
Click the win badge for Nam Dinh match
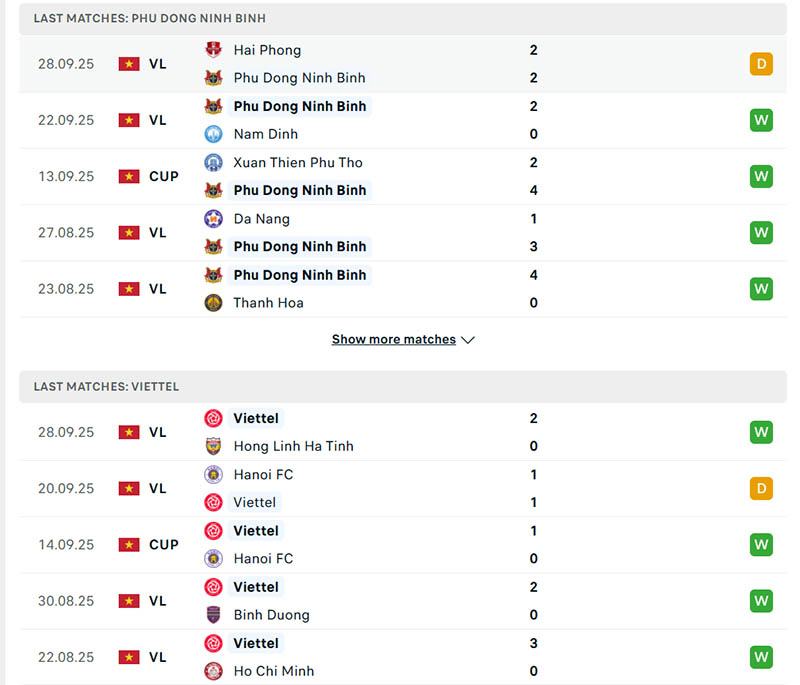tap(761, 120)
